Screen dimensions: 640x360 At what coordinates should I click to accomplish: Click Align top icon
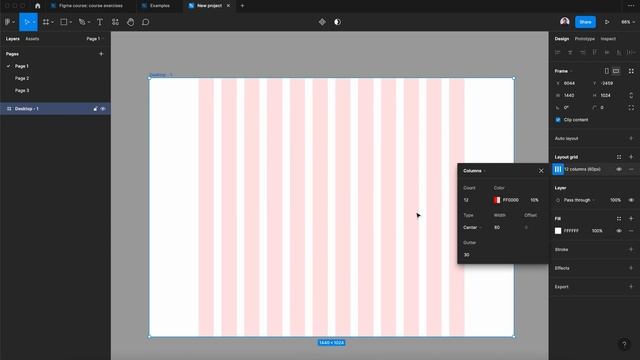click(x=595, y=53)
